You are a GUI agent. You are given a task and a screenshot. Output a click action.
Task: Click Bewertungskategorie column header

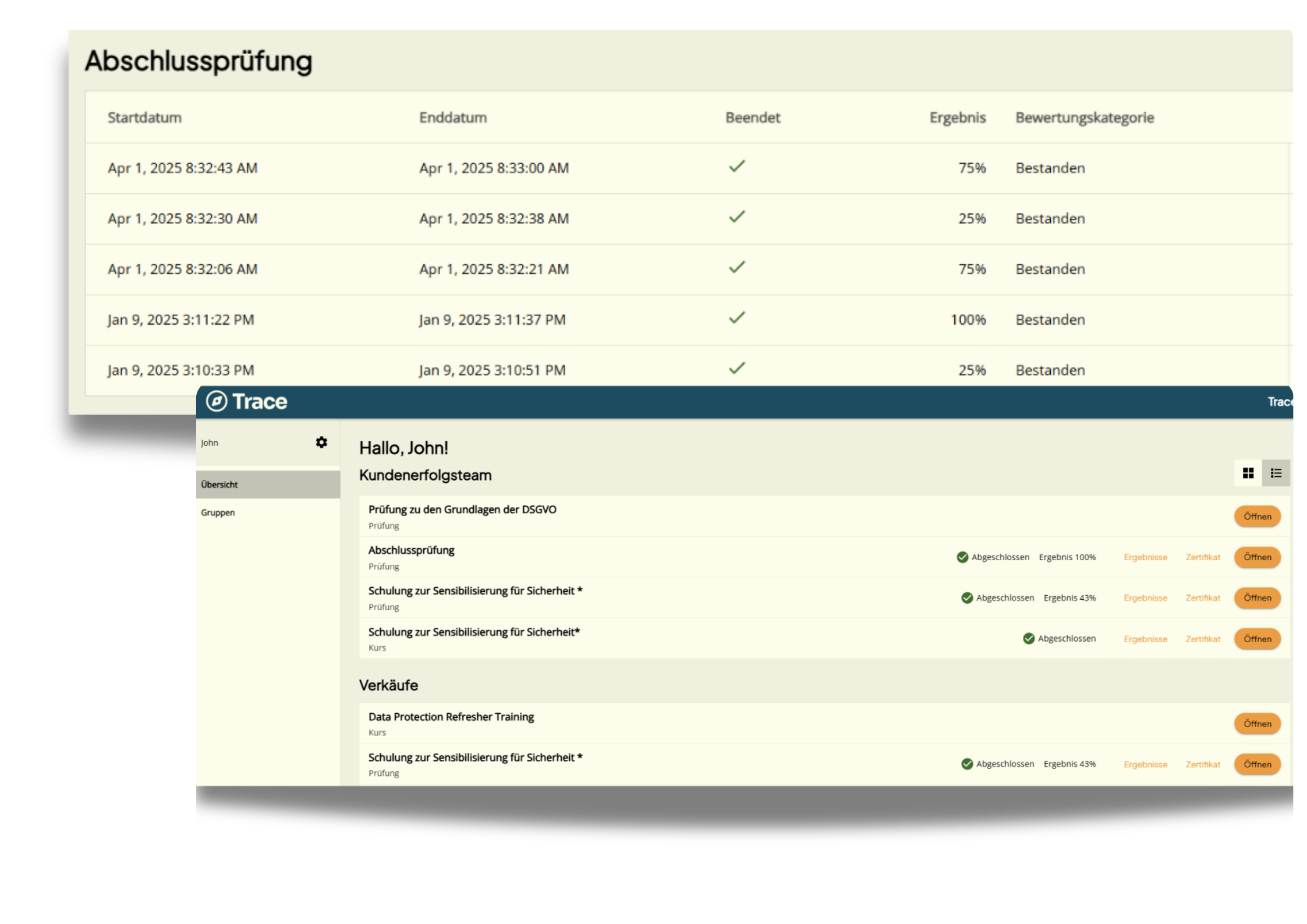[x=1084, y=118]
